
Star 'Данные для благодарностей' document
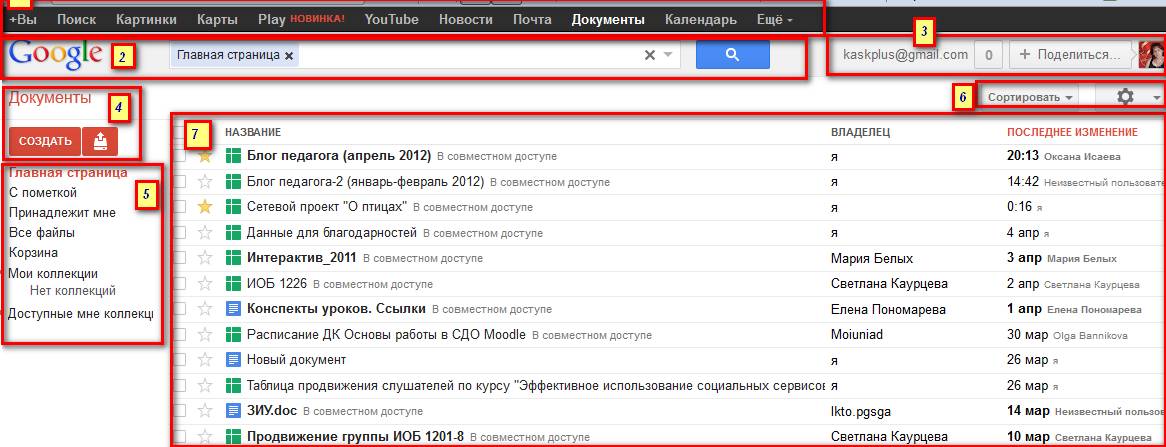pyautogui.click(x=205, y=233)
